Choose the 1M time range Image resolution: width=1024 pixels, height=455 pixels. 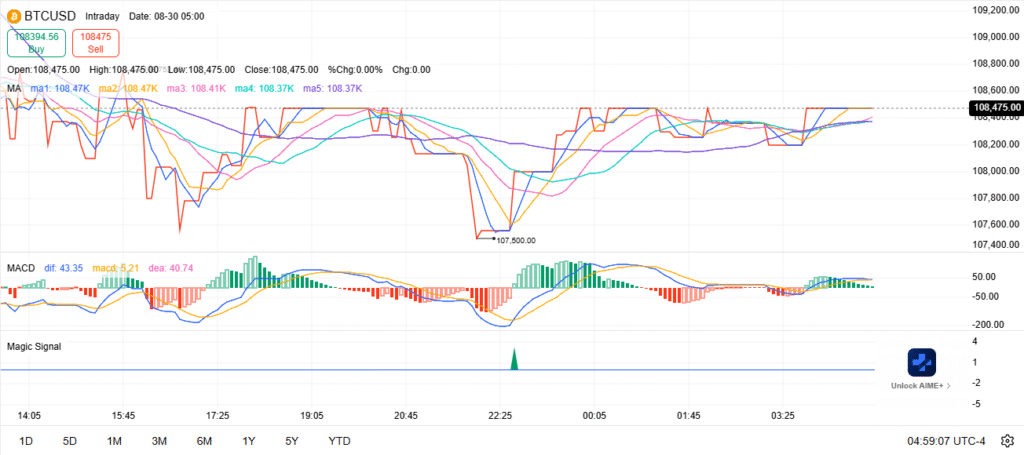point(114,441)
